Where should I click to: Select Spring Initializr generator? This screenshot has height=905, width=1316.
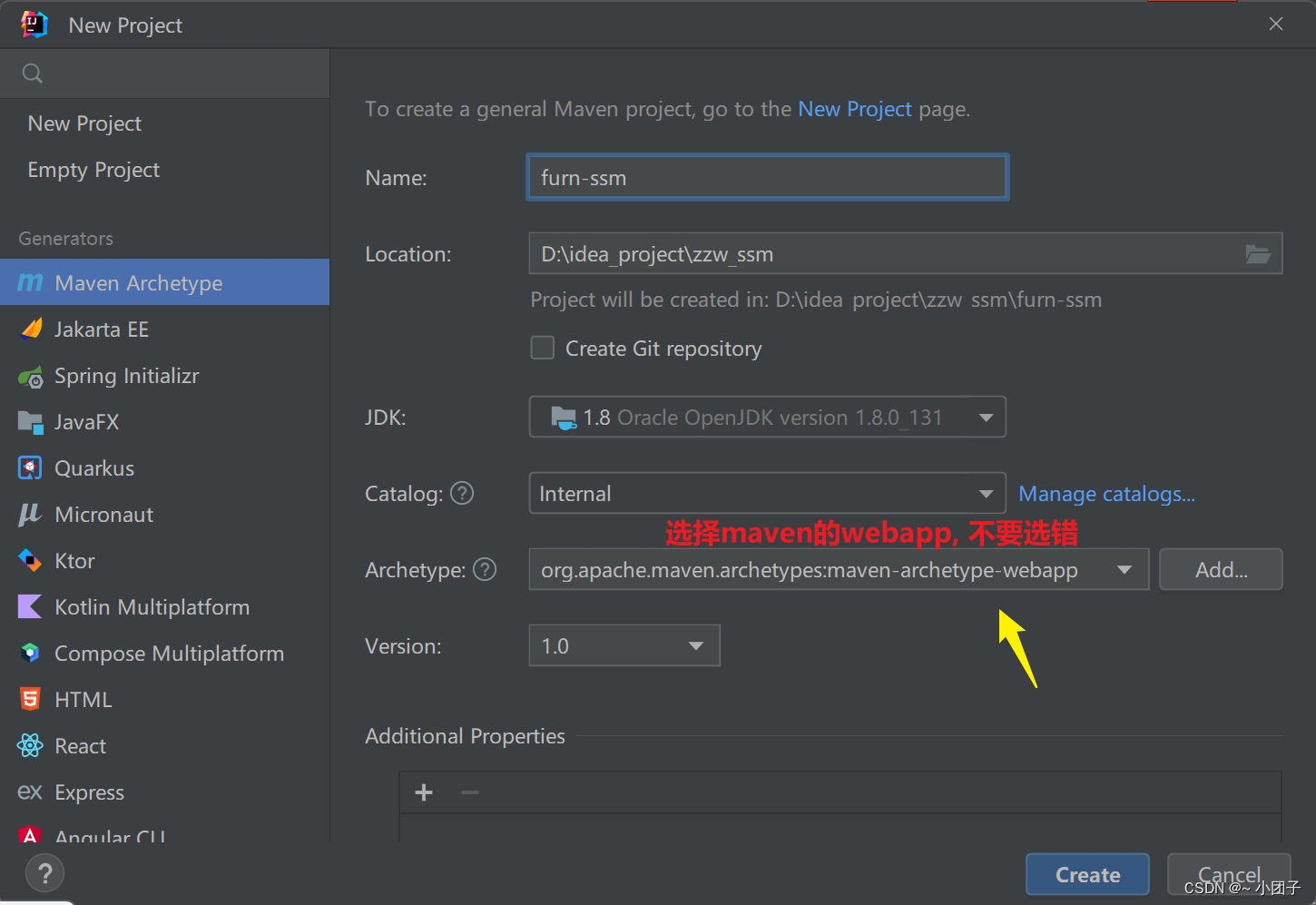(165, 376)
